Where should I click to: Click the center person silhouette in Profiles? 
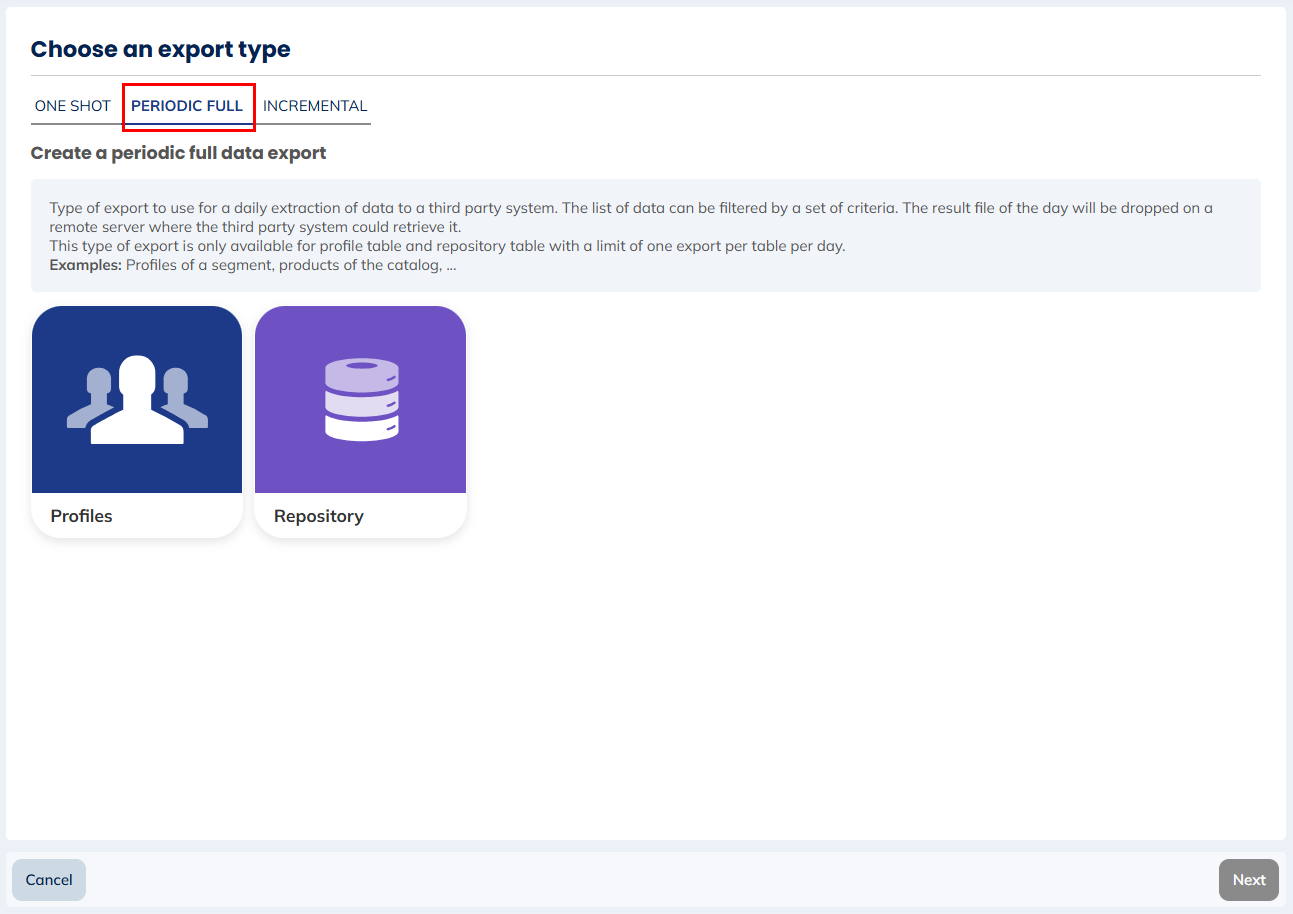[137, 402]
